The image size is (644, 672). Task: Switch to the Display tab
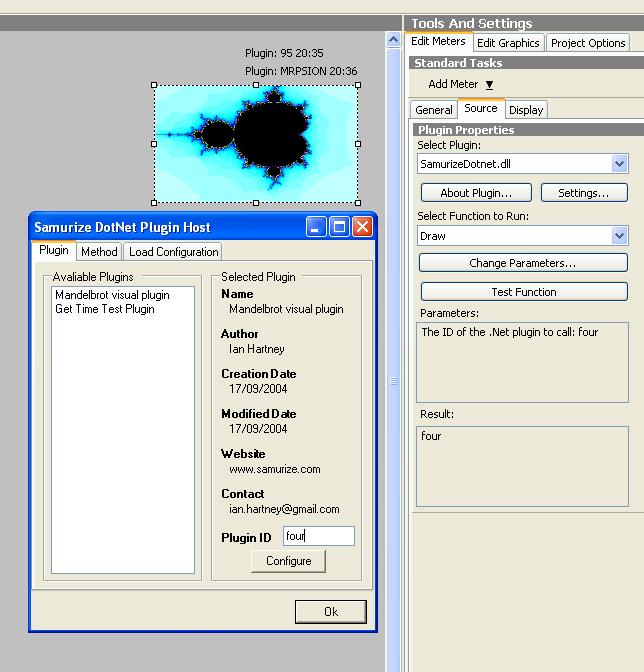(x=526, y=110)
